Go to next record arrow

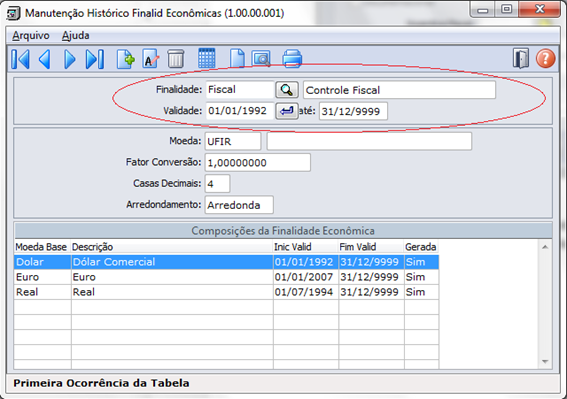point(69,59)
